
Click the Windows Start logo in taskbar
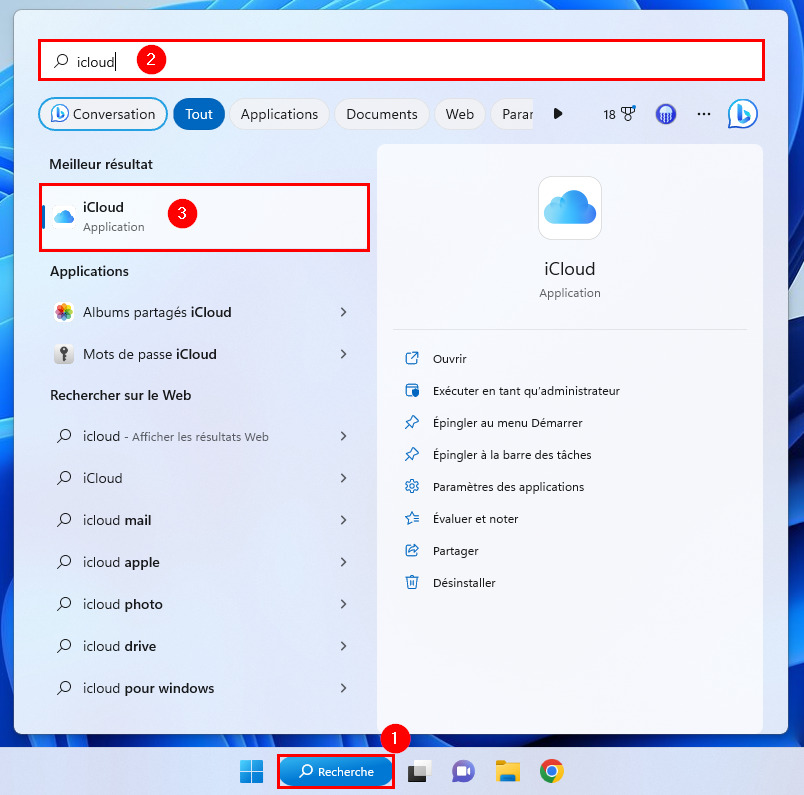click(x=251, y=771)
